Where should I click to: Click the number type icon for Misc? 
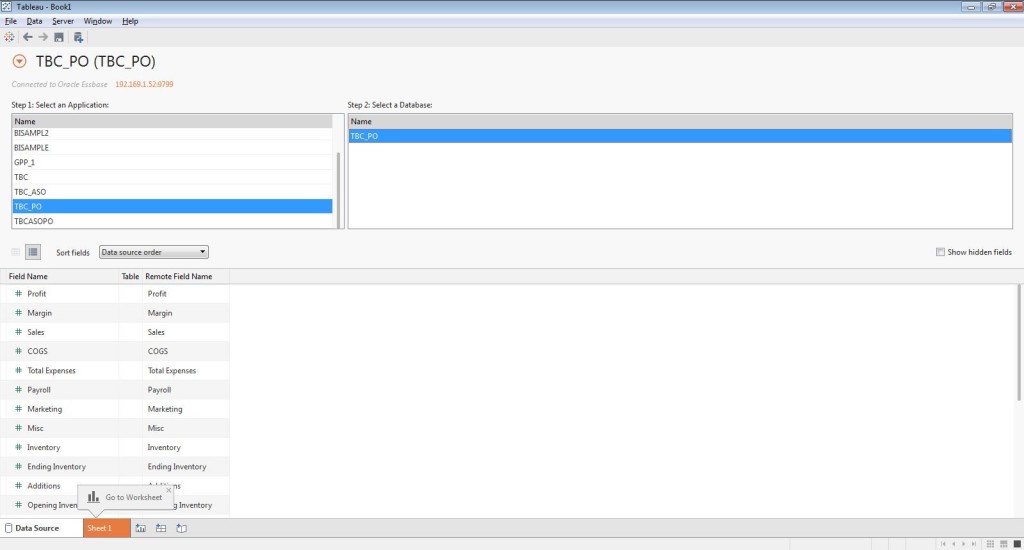pyautogui.click(x=18, y=428)
